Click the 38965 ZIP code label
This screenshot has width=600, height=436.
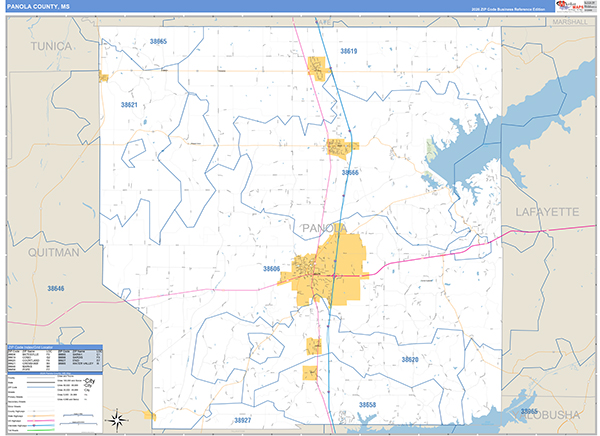point(158,41)
